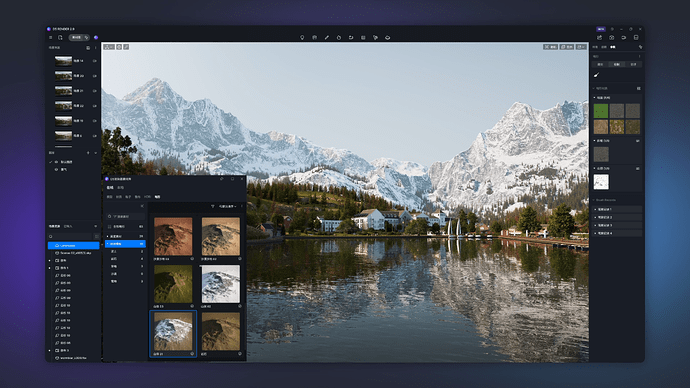This screenshot has width=690, height=388.
Task: Toggle the eye icon on first layer entry
Action: point(56,162)
